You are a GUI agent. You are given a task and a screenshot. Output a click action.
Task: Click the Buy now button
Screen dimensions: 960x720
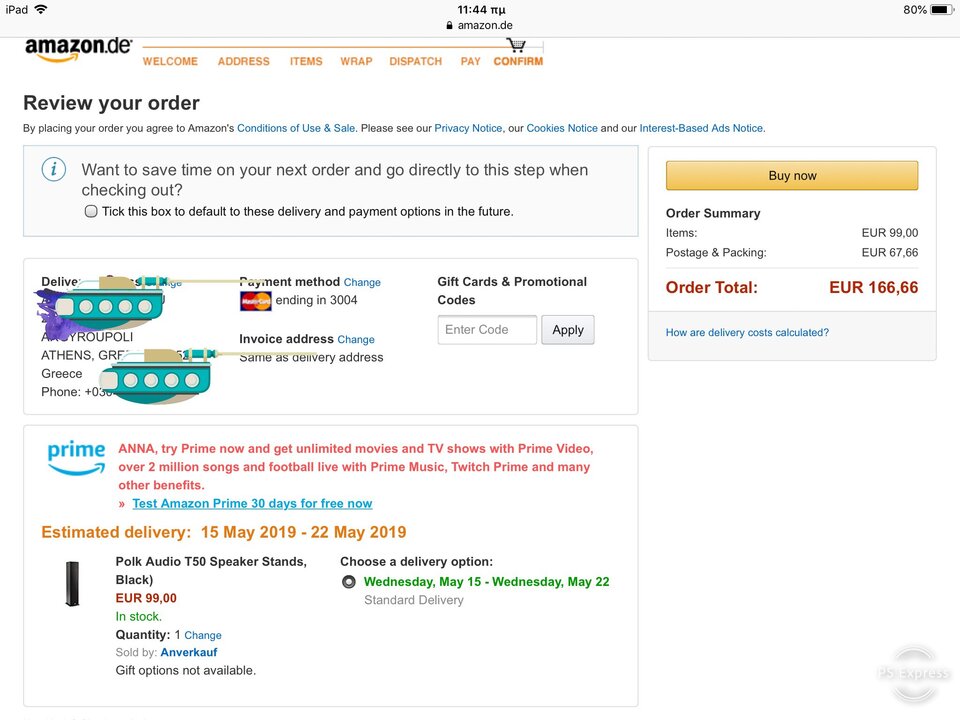click(792, 176)
